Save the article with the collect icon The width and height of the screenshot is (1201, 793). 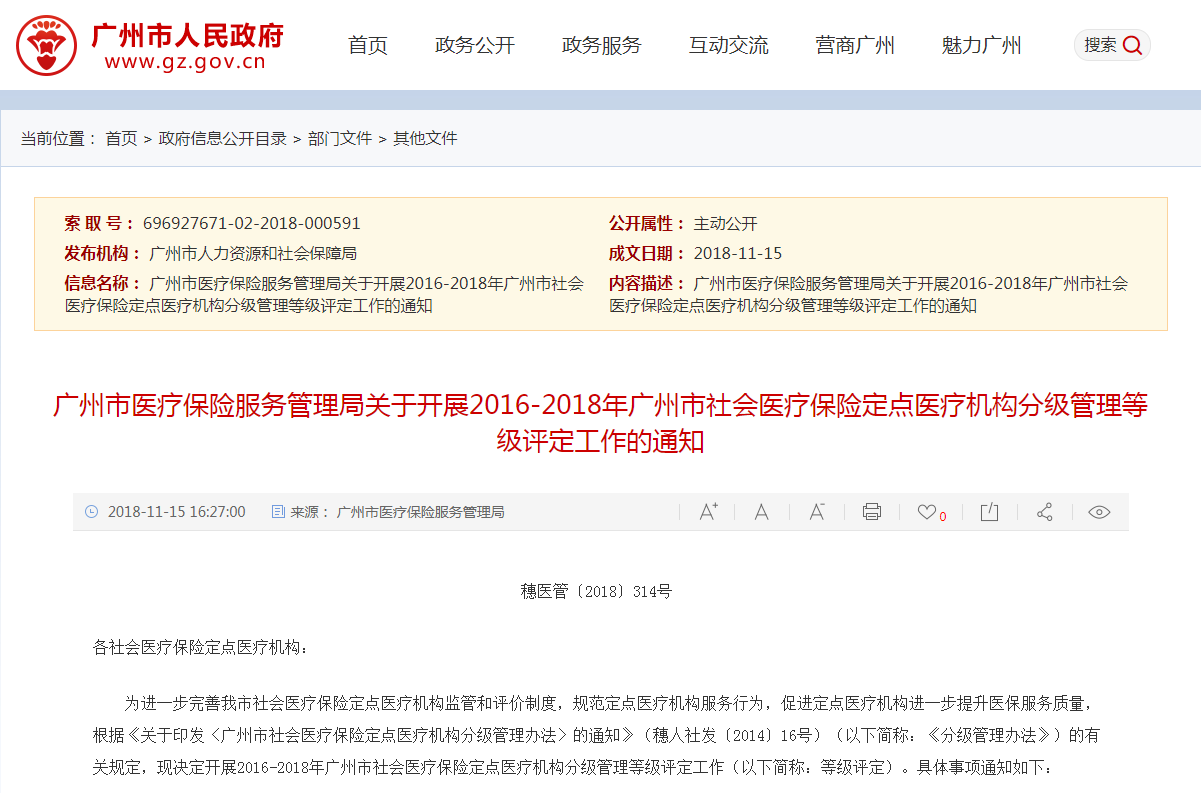(x=988, y=511)
